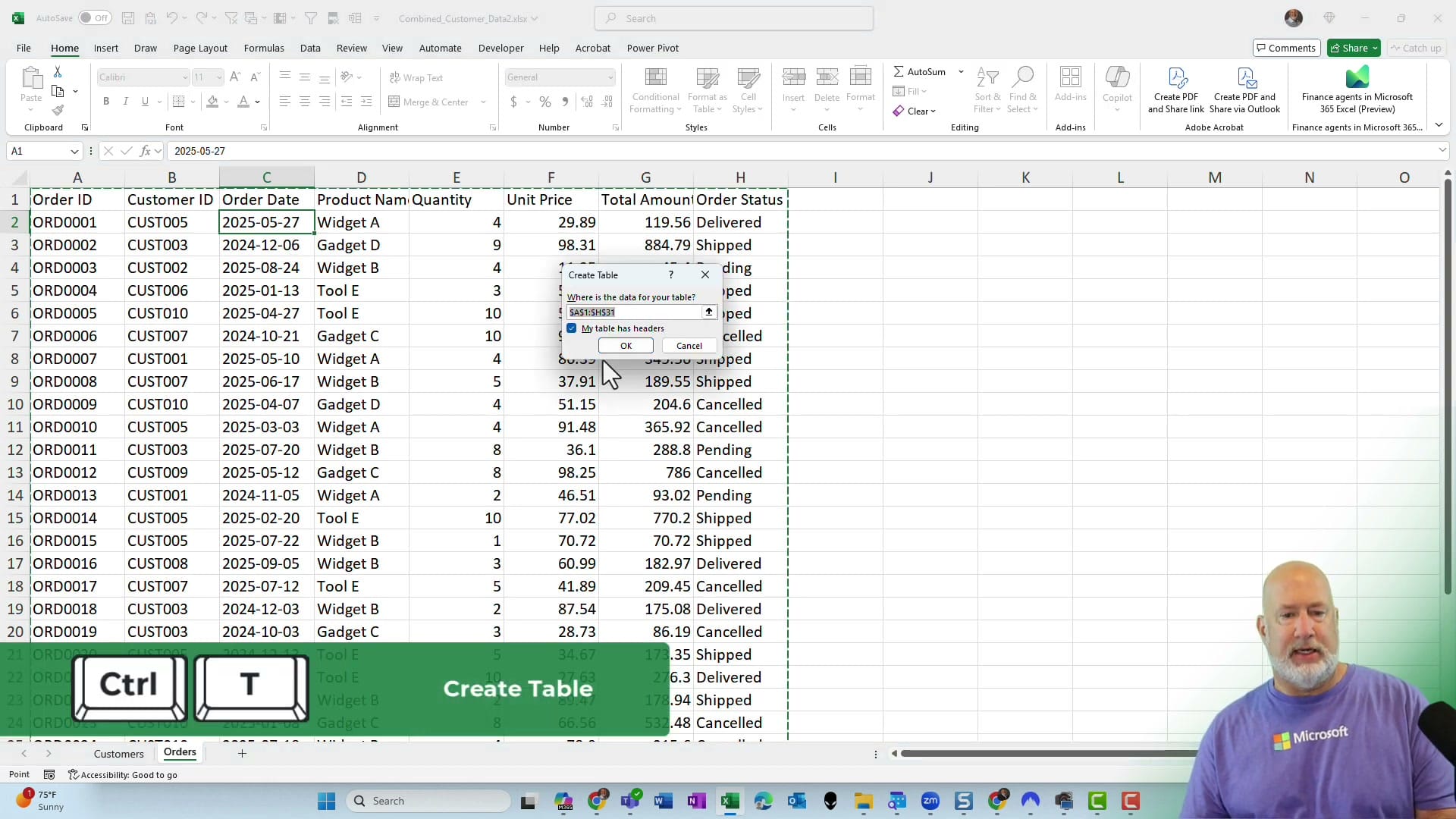Select the Increase Font Size icon
Viewport: 1456px width, 819px height.
click(x=235, y=77)
